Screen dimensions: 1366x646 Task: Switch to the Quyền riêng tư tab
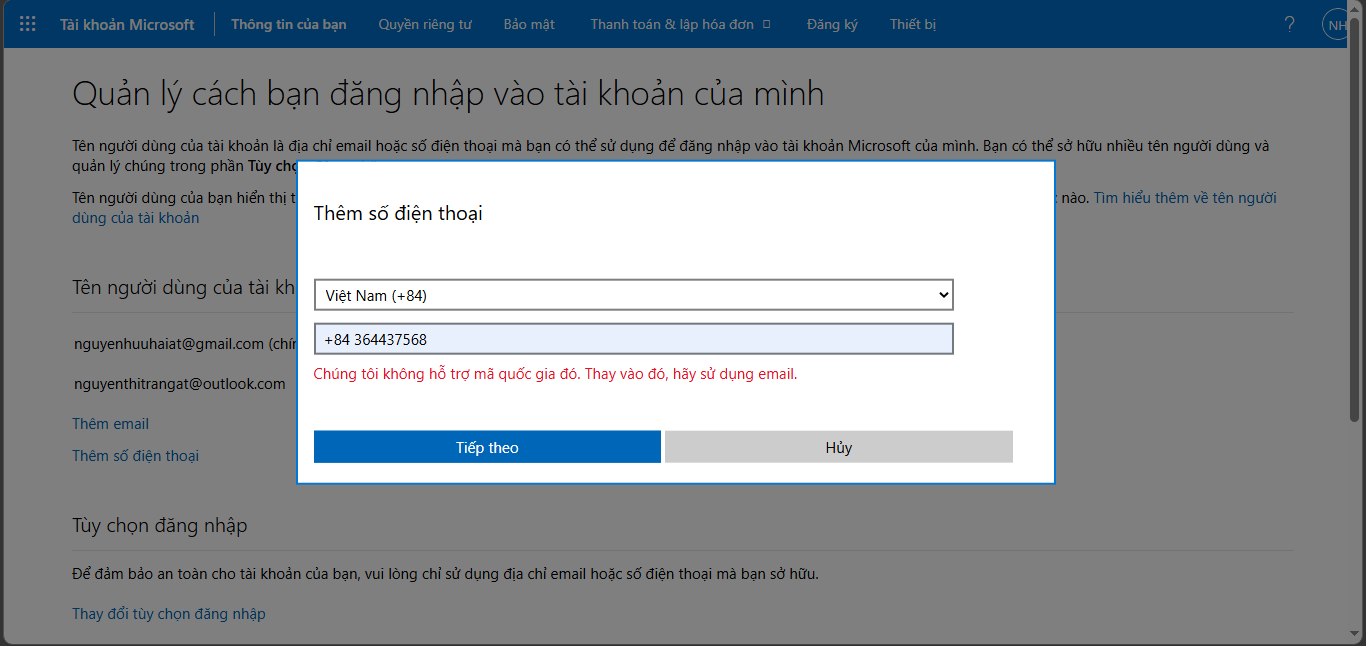coord(425,24)
